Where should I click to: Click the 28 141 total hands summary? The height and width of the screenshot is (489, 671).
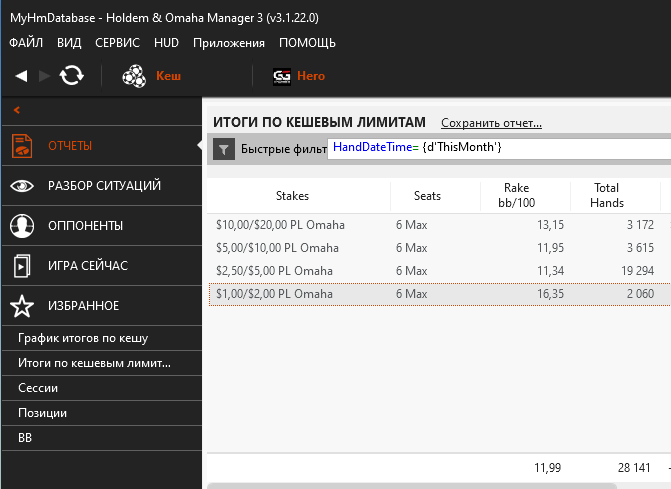click(x=634, y=468)
